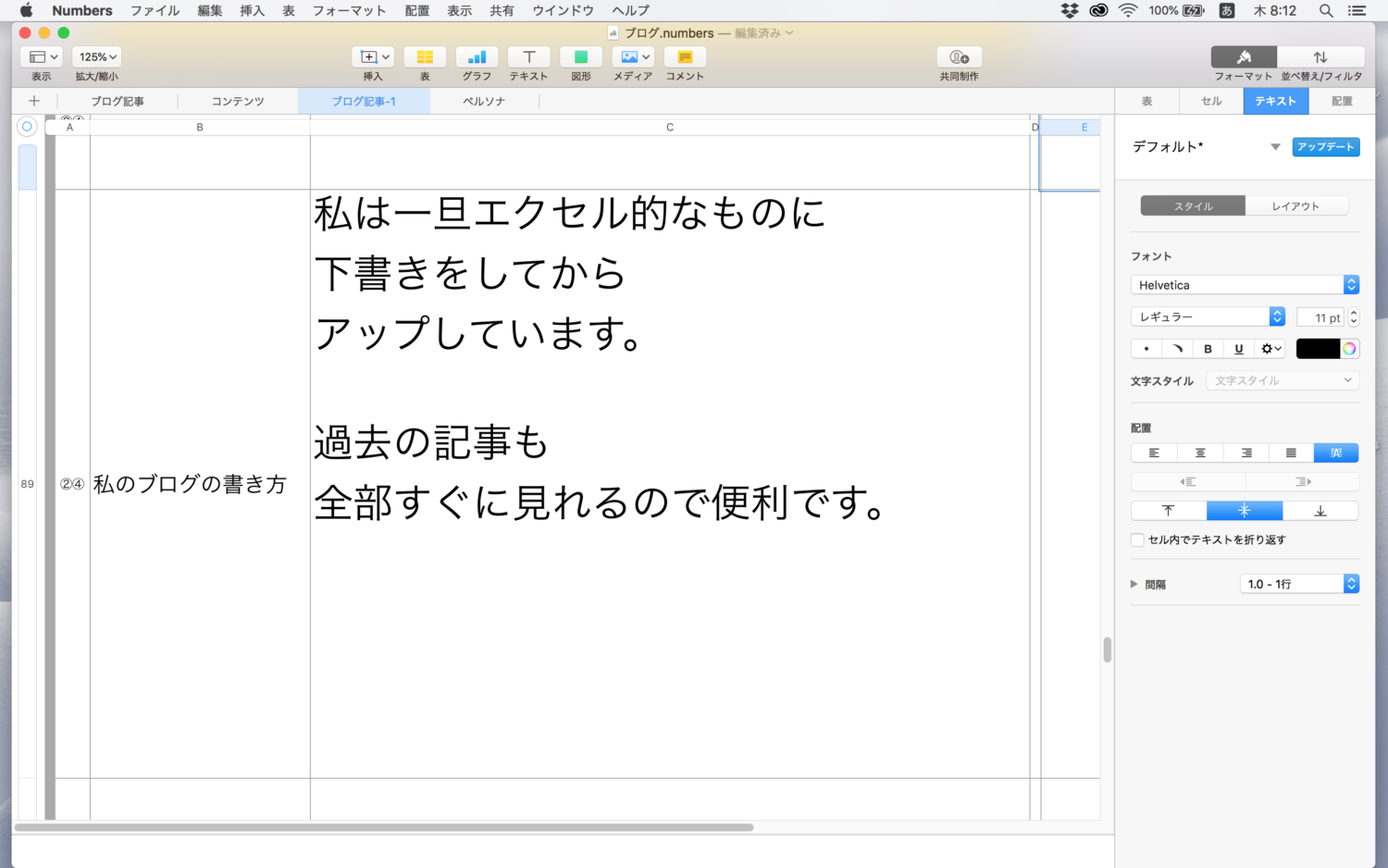The image size is (1388, 868).
Task: Open the 表示 view options toolbar button
Action: click(x=42, y=57)
